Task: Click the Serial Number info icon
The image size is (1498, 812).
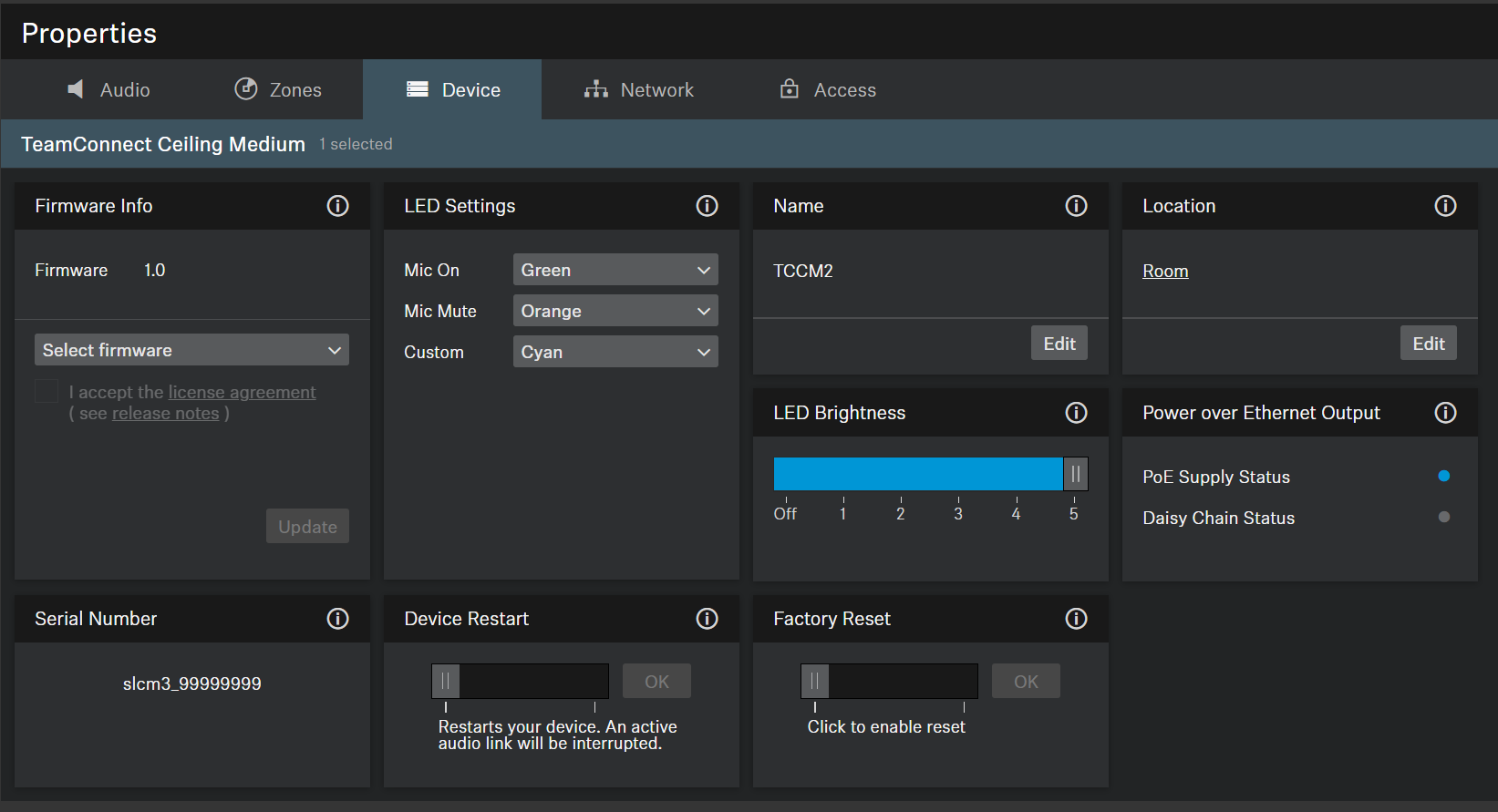Action: click(337, 619)
